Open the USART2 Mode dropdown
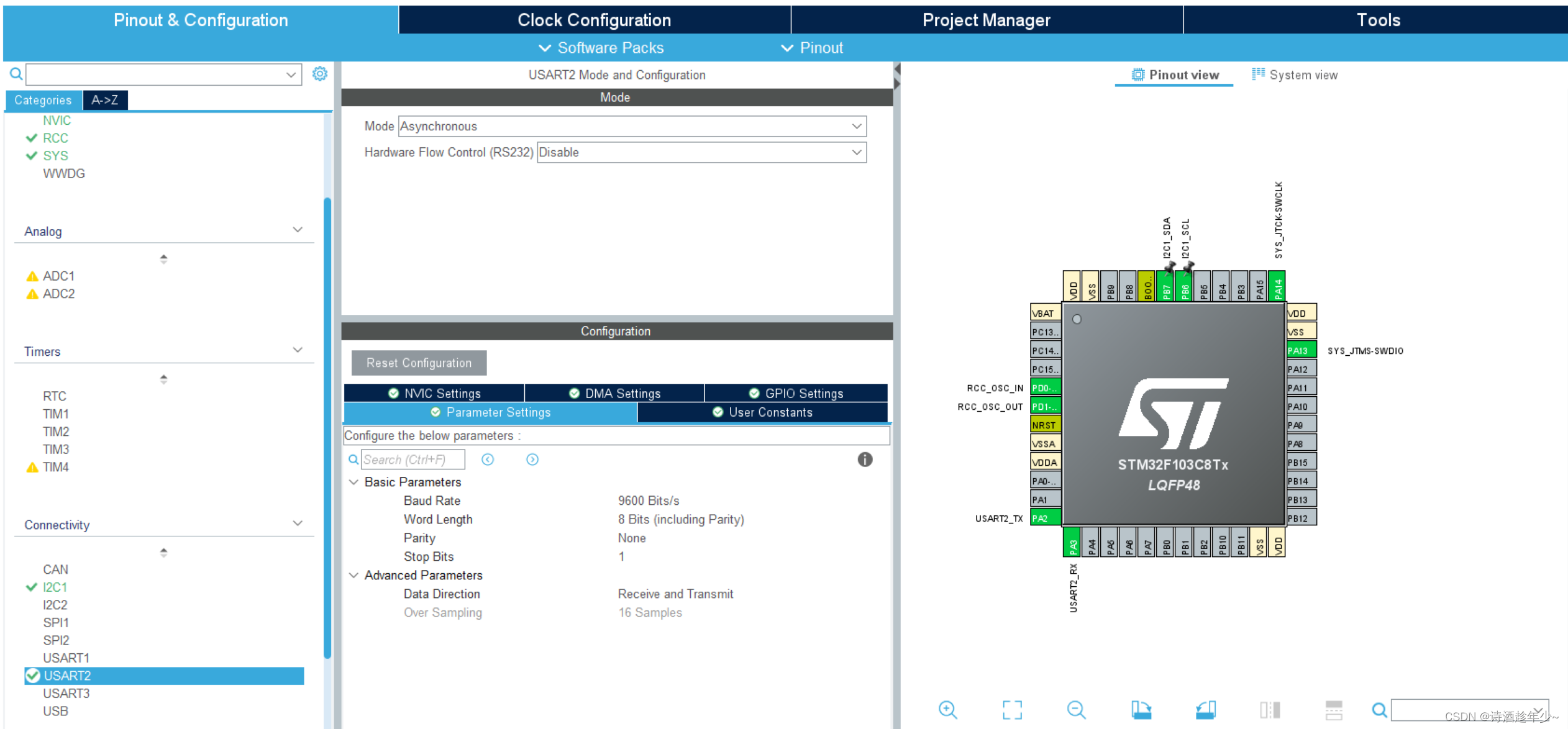The image size is (1568, 729). (x=857, y=126)
